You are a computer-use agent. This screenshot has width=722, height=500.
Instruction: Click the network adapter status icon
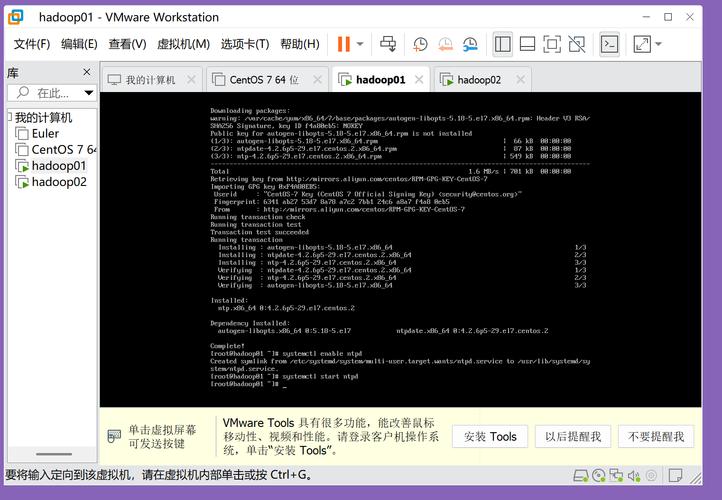point(616,475)
